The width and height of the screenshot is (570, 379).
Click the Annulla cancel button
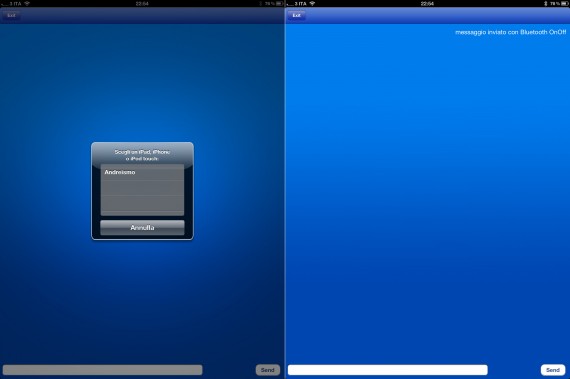pos(142,227)
